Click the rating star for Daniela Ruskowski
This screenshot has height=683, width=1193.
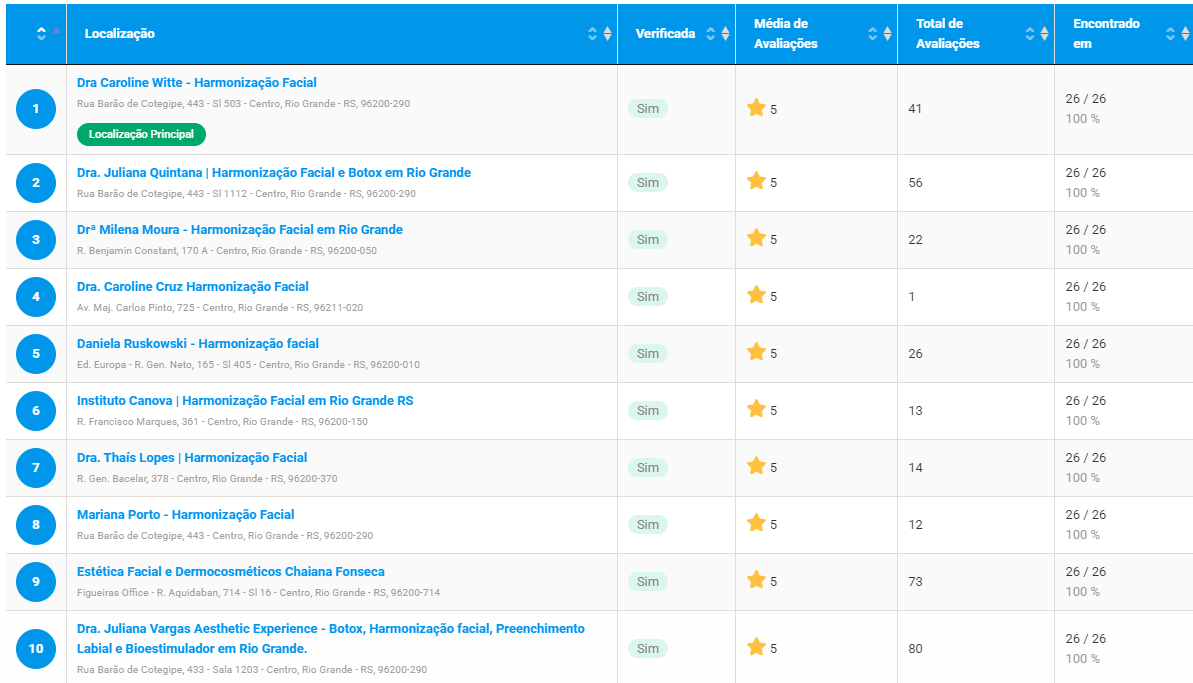pyautogui.click(x=756, y=352)
